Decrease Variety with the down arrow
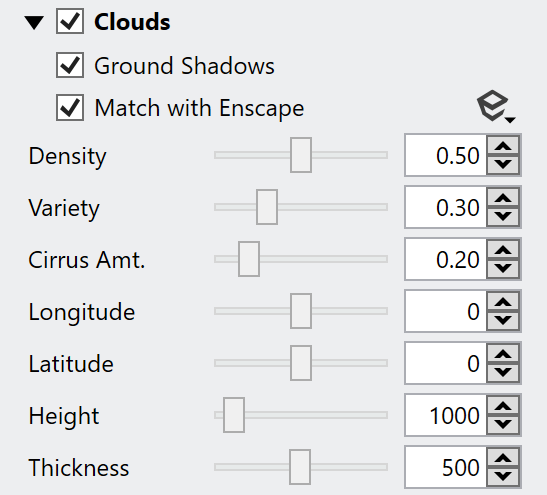 [503, 216]
